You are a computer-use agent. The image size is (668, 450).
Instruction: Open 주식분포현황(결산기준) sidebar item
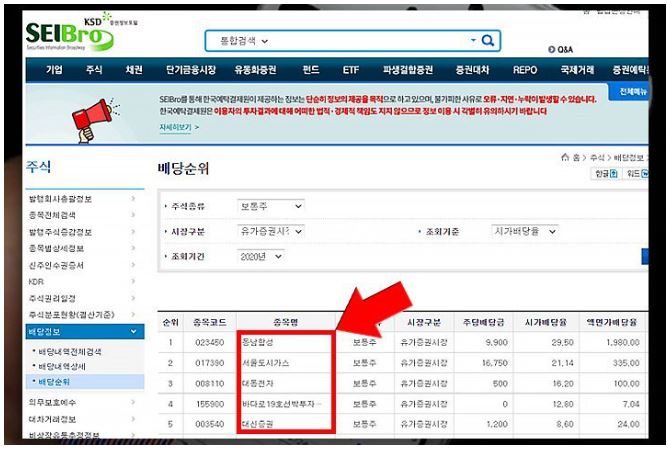71,315
